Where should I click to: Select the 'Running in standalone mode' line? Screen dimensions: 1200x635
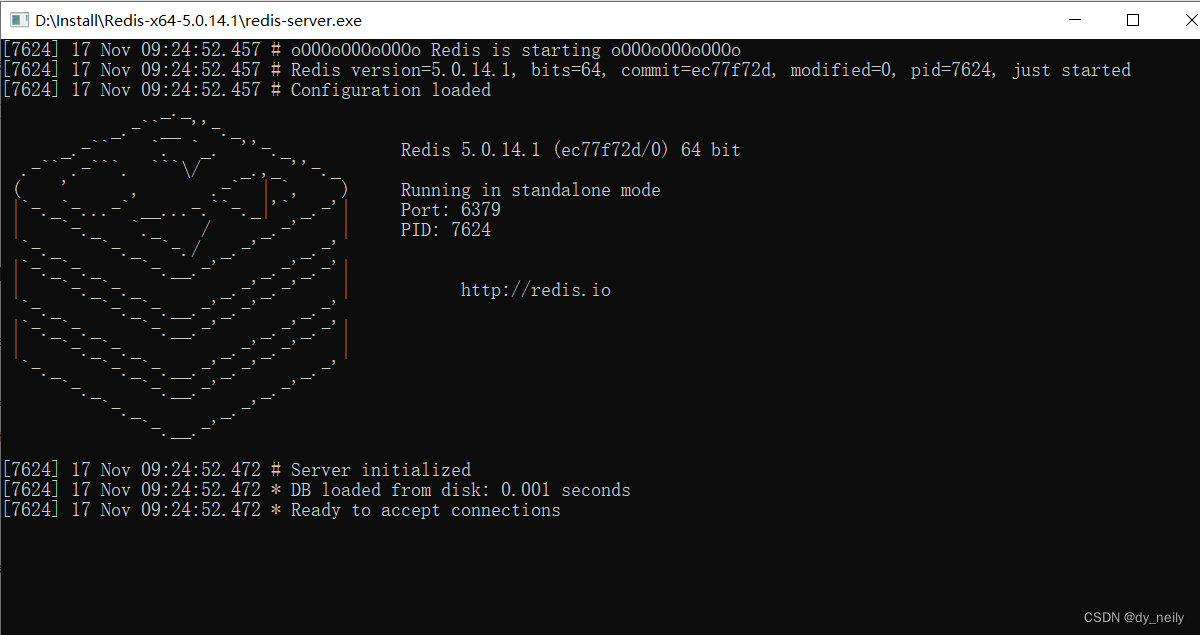(530, 189)
